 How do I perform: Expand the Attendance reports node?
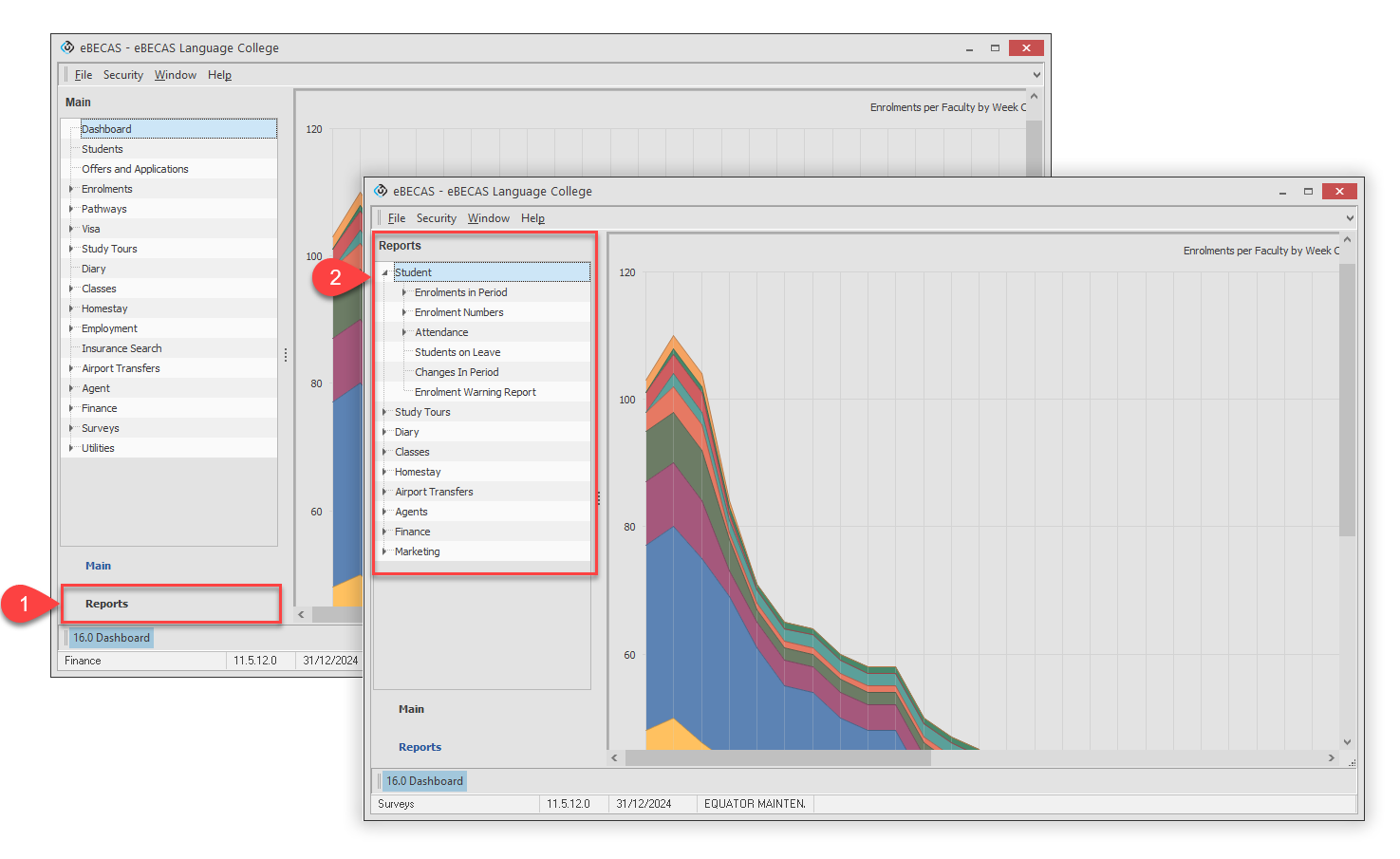pos(405,332)
